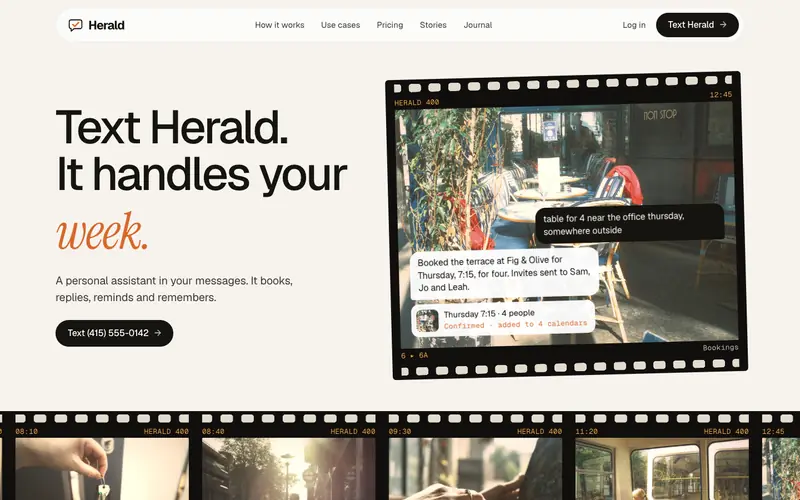Click the arrow icon in the phone number button
Image resolution: width=800 pixels, height=500 pixels.
point(158,333)
